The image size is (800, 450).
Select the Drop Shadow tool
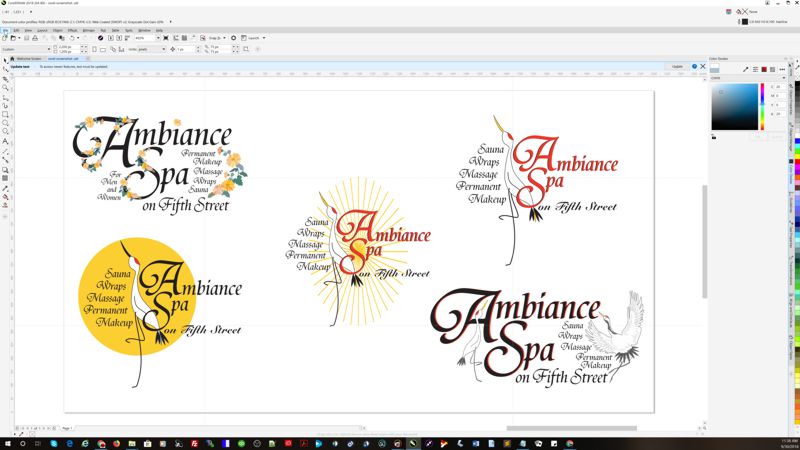[6, 170]
